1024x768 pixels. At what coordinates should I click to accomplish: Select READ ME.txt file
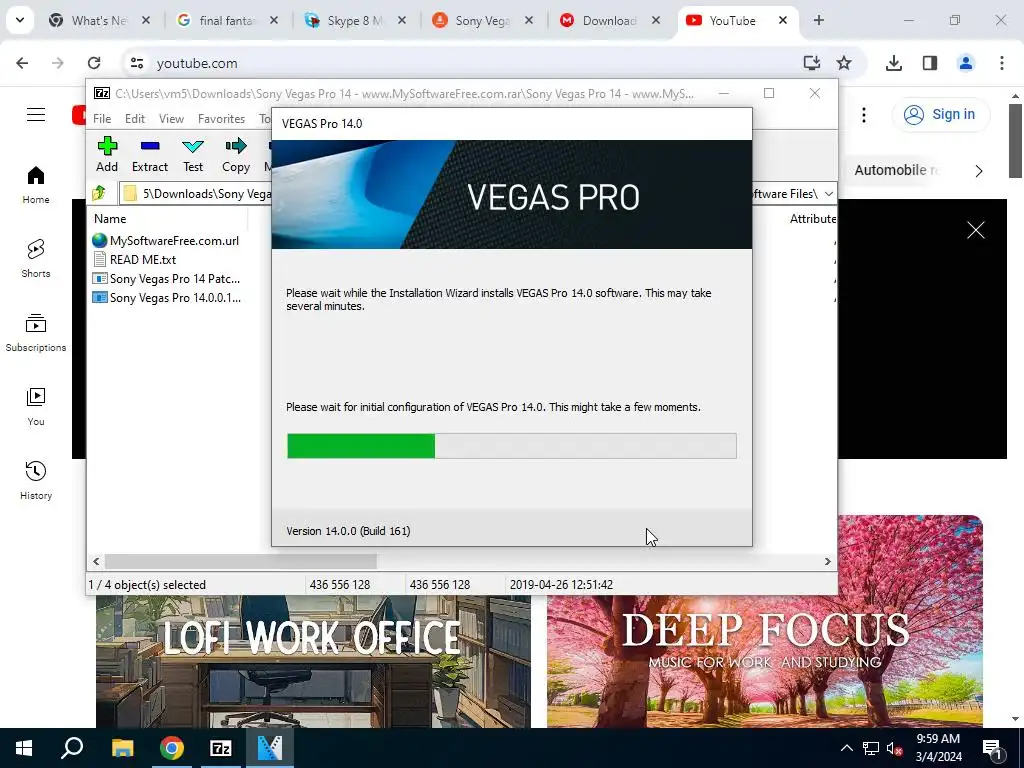point(135,259)
